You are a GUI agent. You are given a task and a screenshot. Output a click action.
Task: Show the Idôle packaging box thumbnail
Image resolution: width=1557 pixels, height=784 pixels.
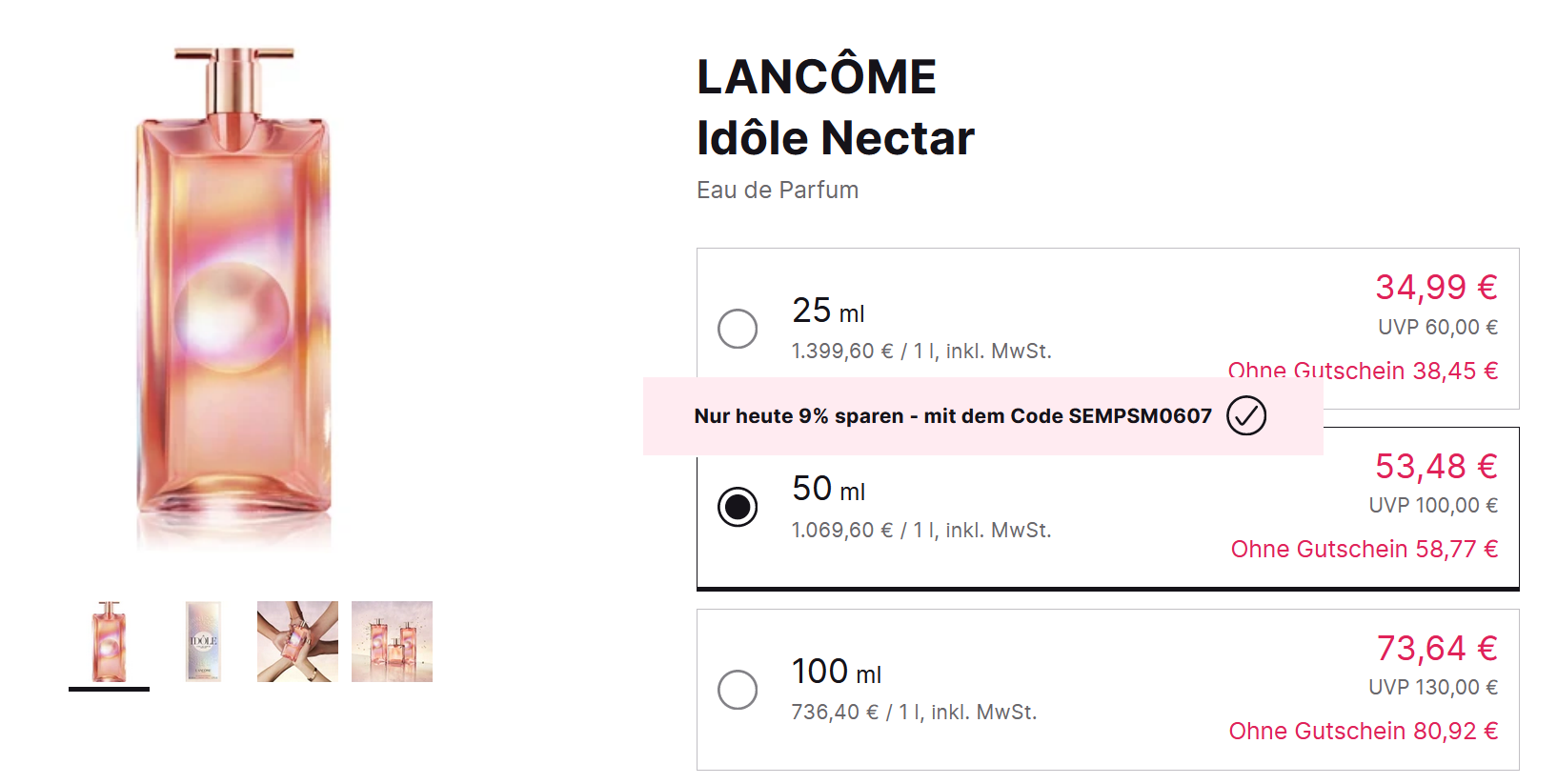(203, 641)
